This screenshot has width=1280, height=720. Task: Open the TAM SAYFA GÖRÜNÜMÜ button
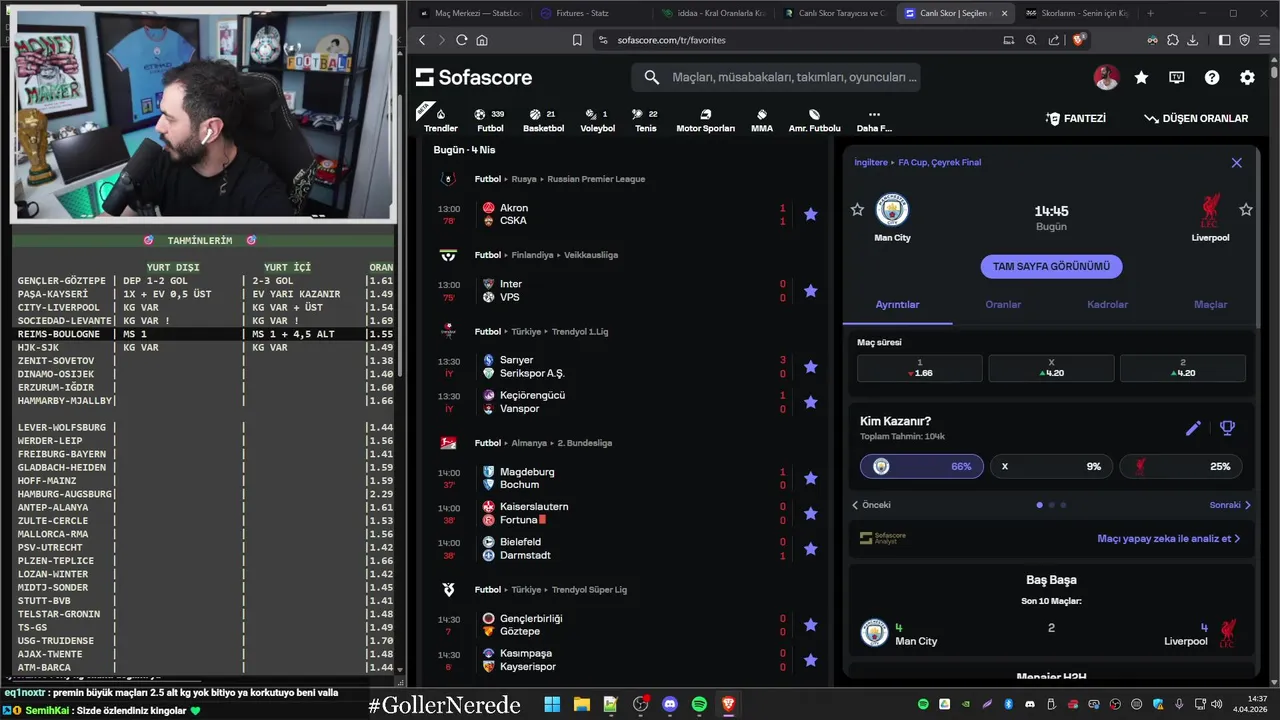coord(1051,266)
